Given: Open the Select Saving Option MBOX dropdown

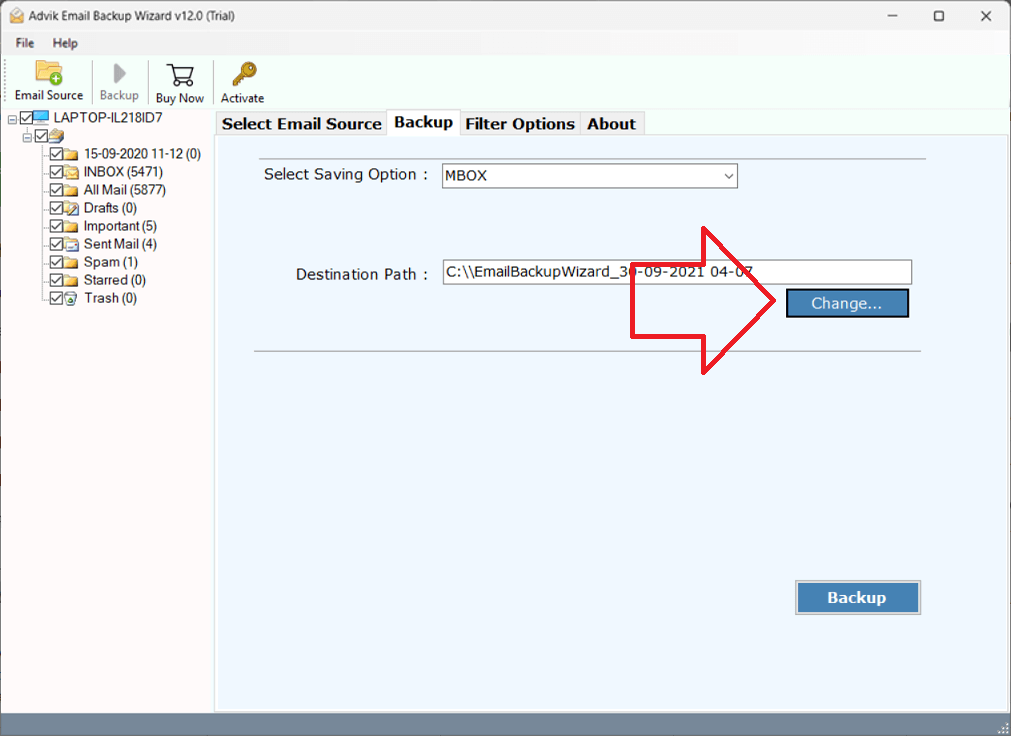Looking at the screenshot, I should (589, 176).
